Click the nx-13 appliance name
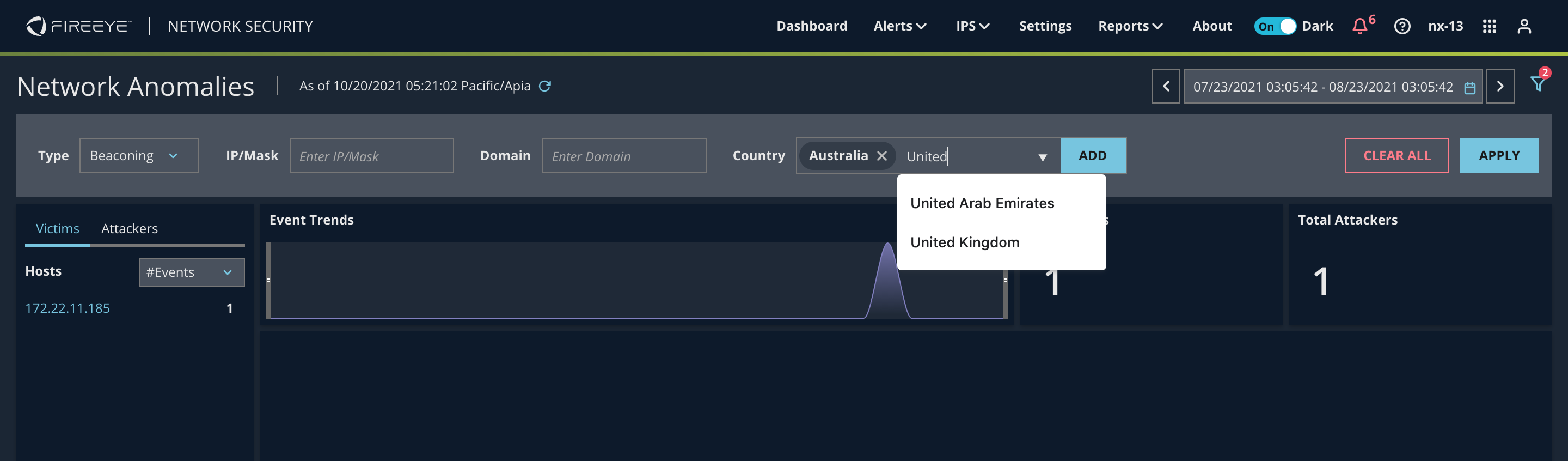 click(x=1445, y=26)
